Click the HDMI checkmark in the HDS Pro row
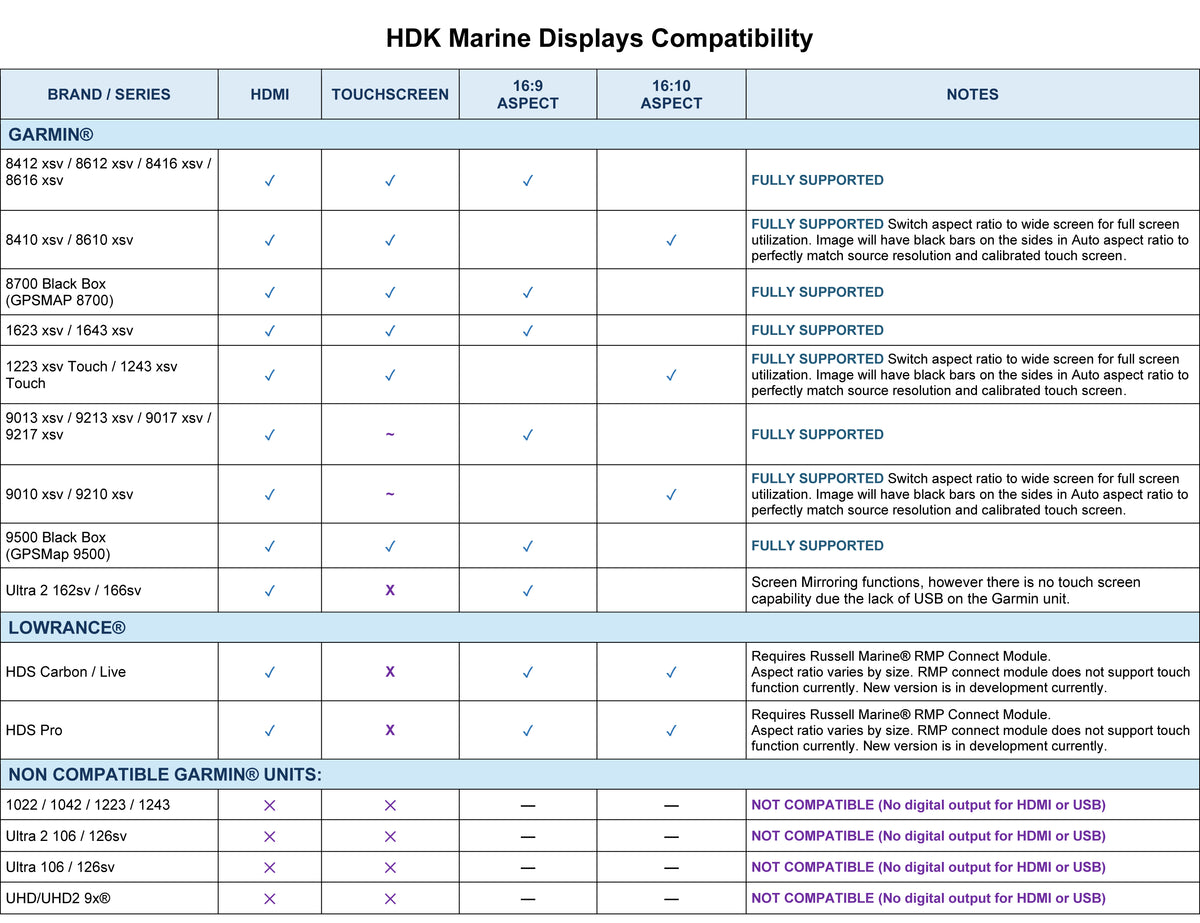Viewport: 1200px width, 923px height. pos(270,731)
